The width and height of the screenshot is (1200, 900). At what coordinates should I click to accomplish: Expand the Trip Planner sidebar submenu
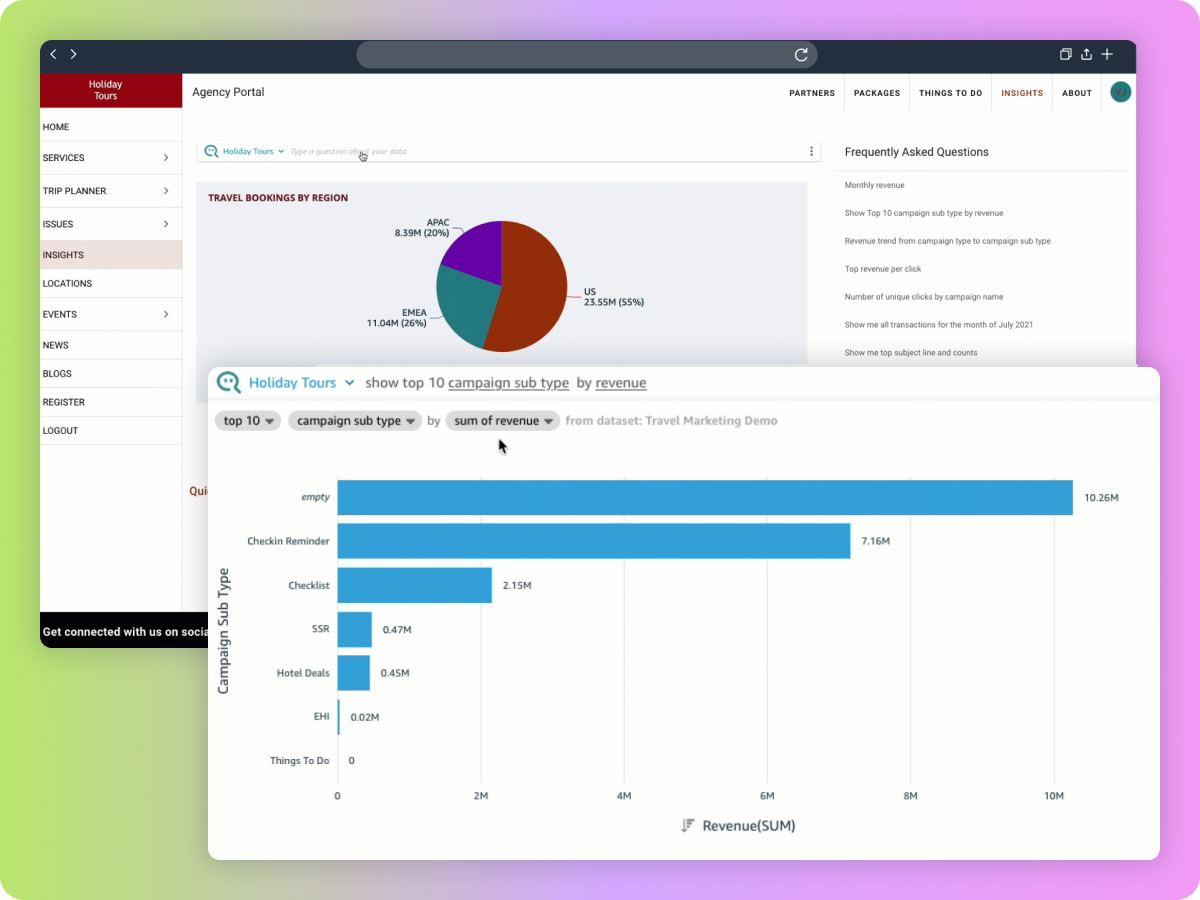166,191
